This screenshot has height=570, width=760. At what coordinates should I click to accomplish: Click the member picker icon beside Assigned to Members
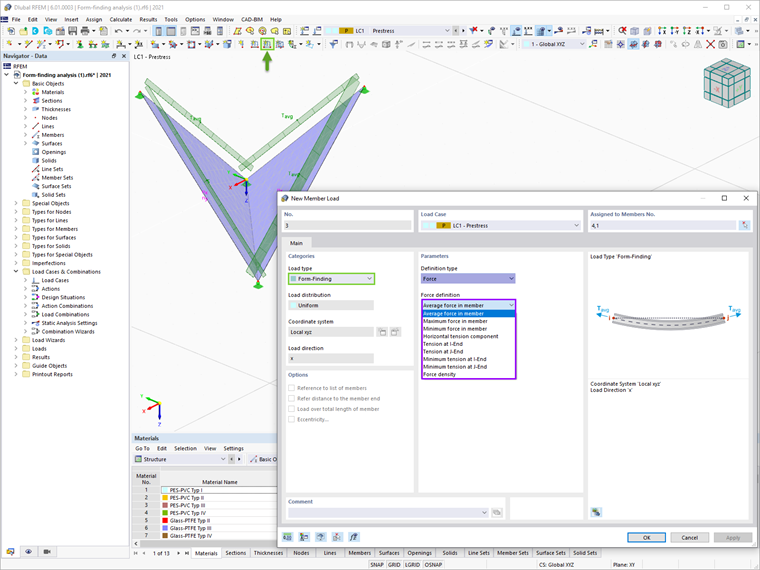(x=744, y=225)
